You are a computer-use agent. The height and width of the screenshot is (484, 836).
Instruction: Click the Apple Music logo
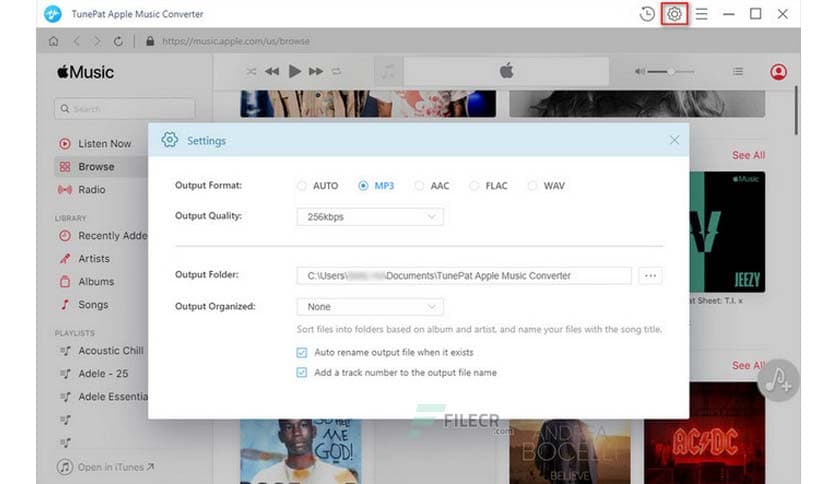[85, 72]
